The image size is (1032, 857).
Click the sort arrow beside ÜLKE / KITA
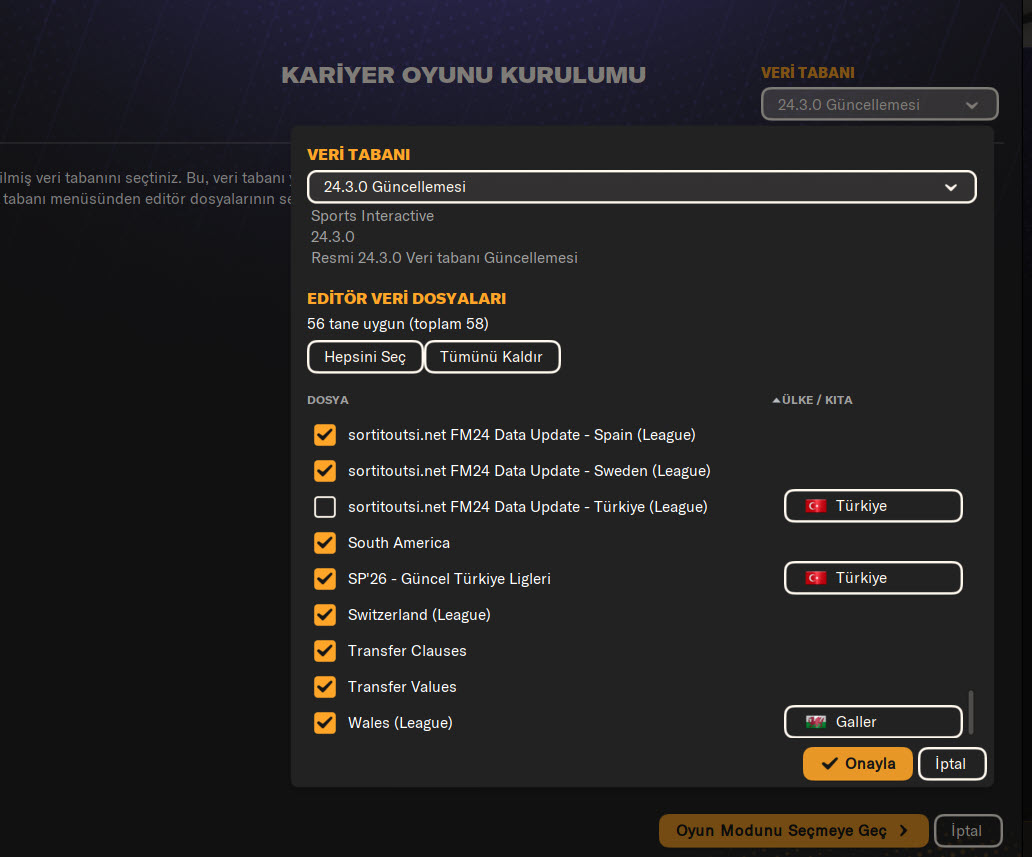coord(776,400)
